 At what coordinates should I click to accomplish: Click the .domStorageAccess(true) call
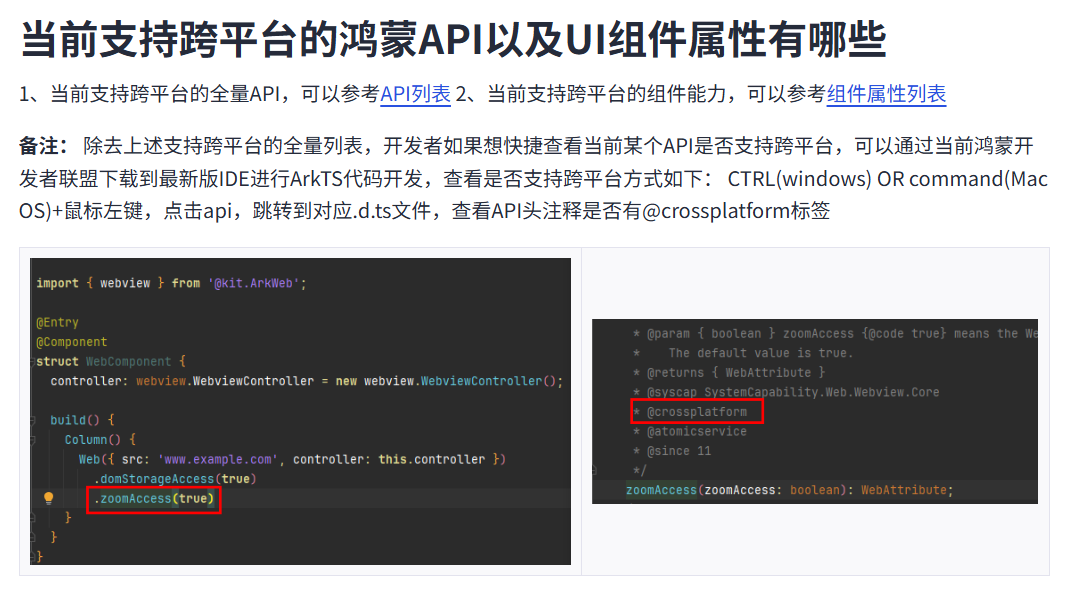point(175,479)
